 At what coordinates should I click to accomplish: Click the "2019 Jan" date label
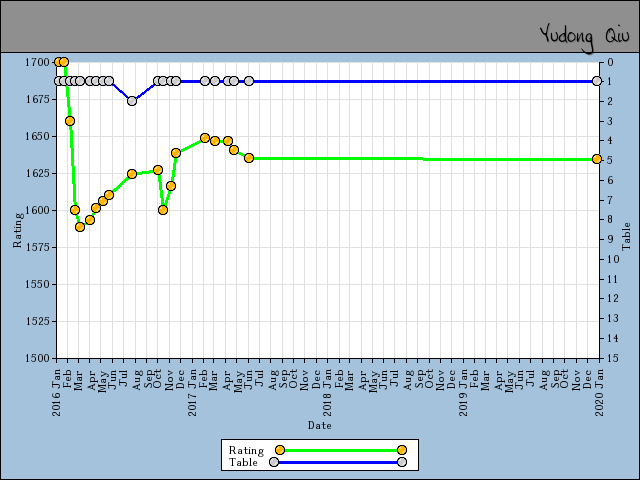[463, 393]
